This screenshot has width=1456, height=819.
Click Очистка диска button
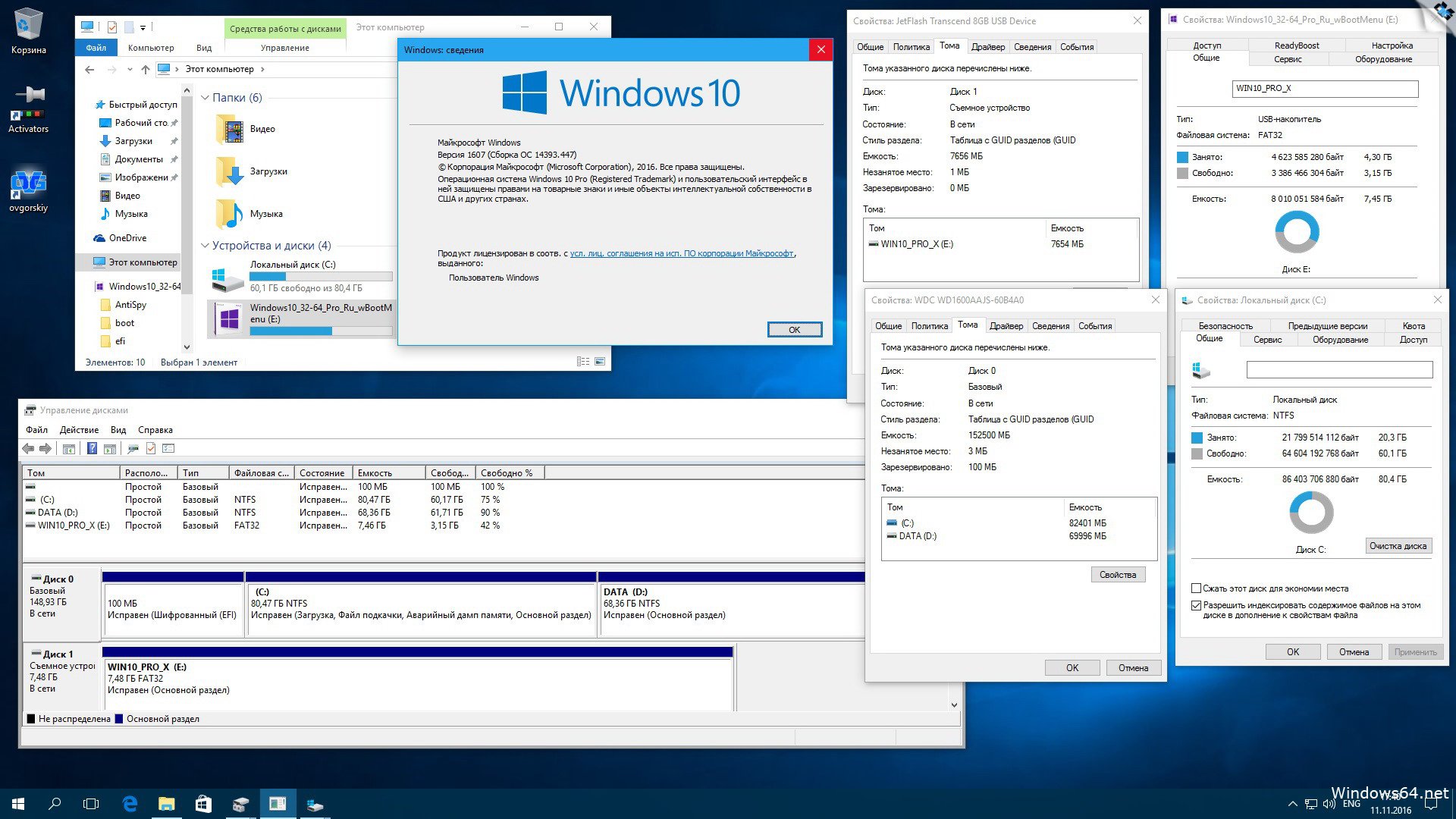click(1398, 546)
